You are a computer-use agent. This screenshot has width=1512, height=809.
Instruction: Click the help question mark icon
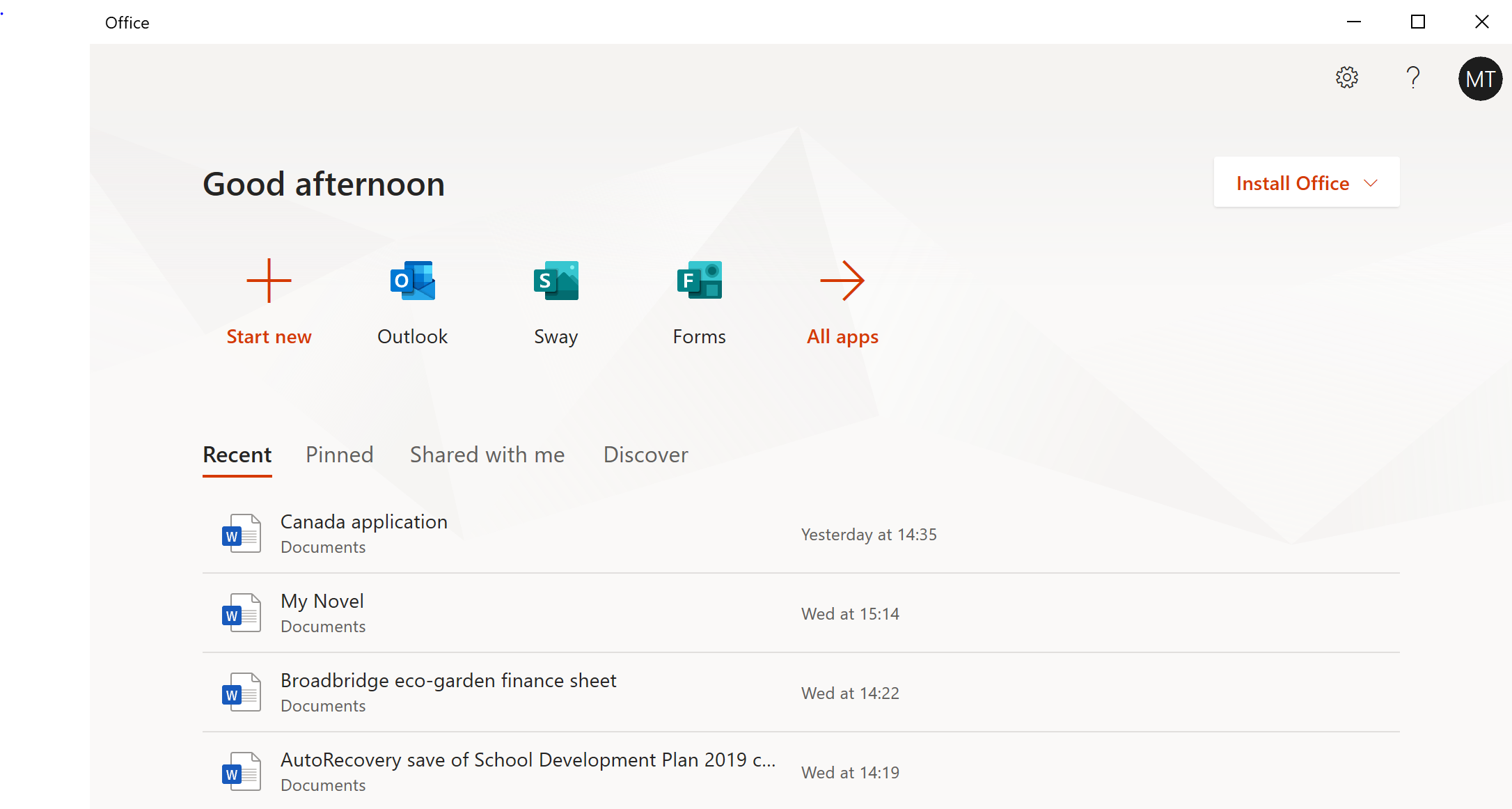(x=1413, y=77)
